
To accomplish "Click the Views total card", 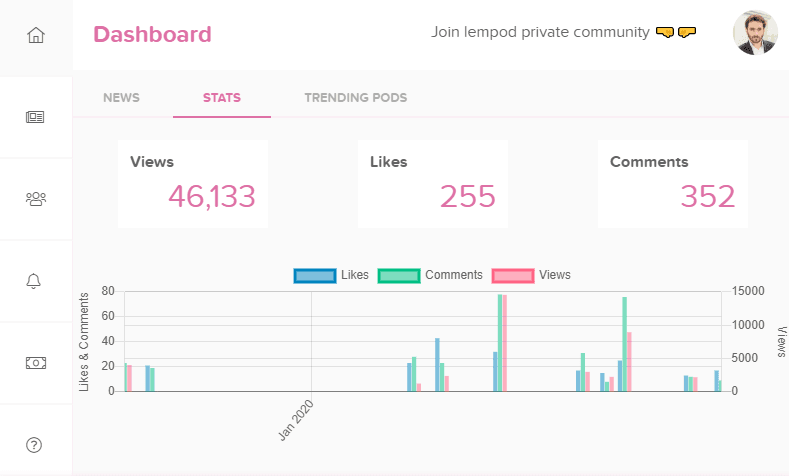I will tap(193, 184).
